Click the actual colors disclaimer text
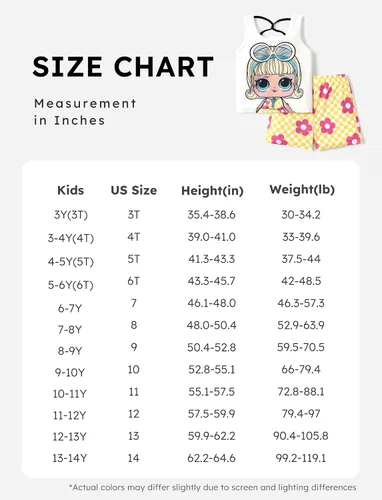The width and height of the screenshot is (382, 500). click(x=213, y=488)
